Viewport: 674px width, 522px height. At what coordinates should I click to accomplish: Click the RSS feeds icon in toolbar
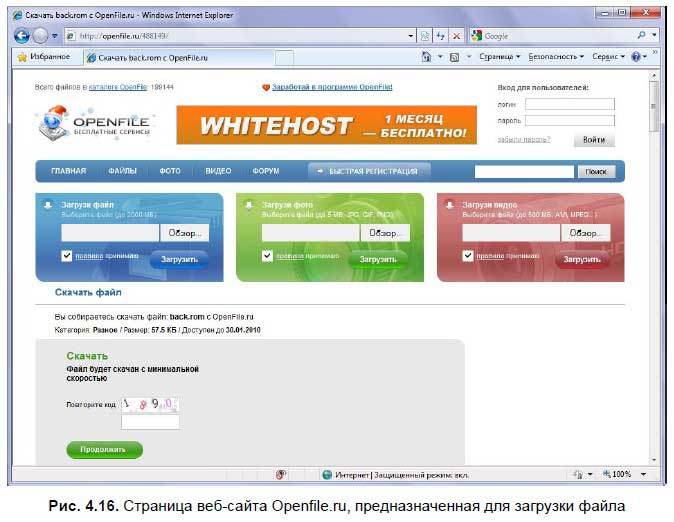coord(454,57)
